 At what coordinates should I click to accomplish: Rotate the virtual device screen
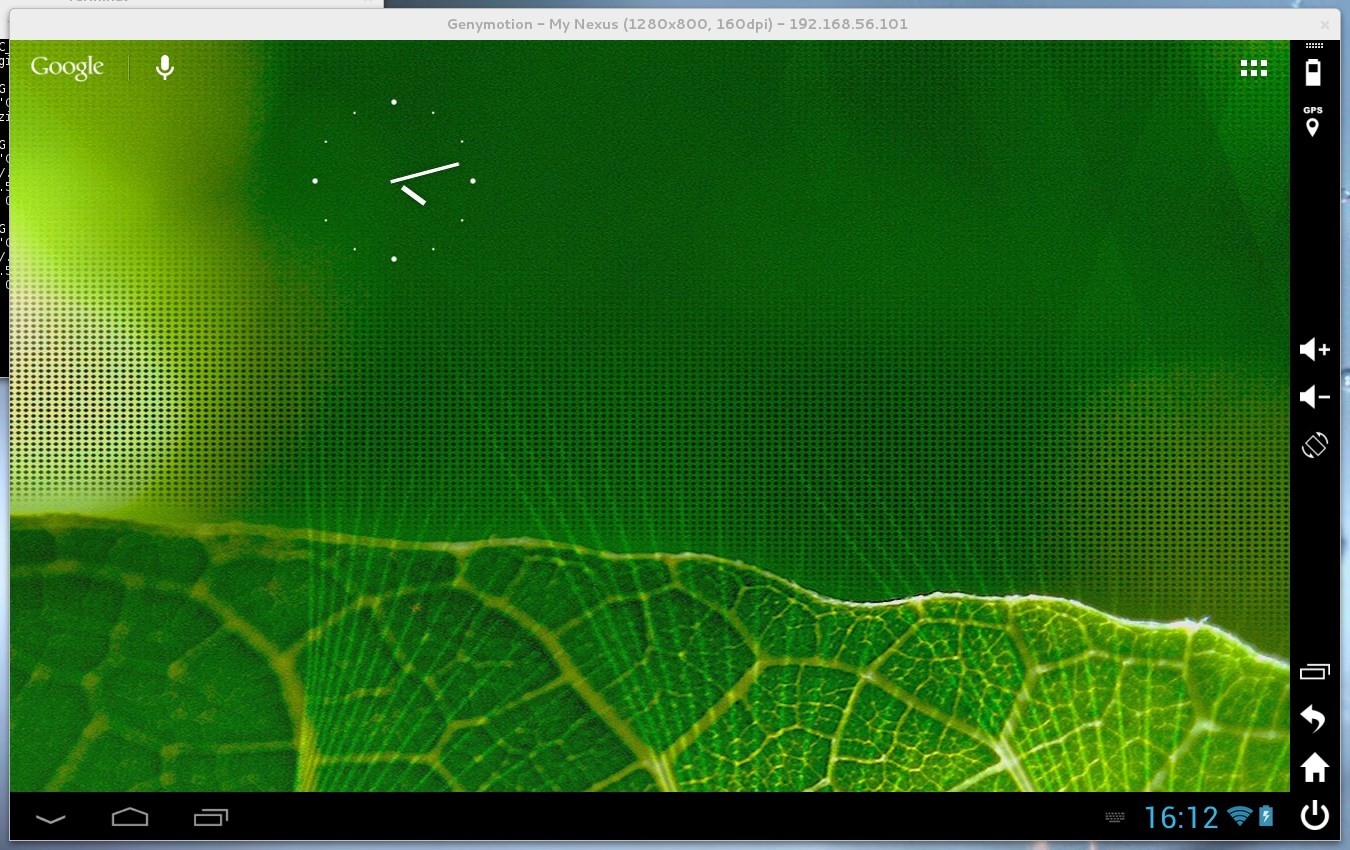pos(1314,445)
